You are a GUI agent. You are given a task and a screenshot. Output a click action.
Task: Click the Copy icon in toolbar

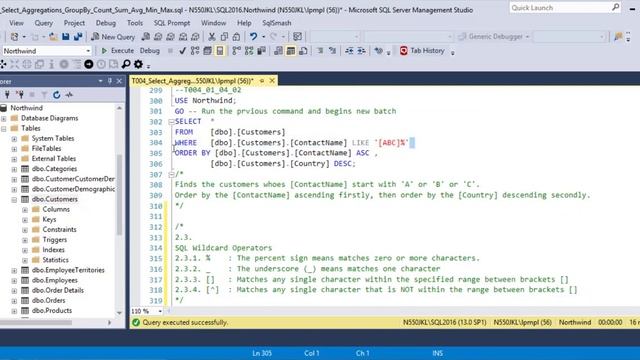224,37
